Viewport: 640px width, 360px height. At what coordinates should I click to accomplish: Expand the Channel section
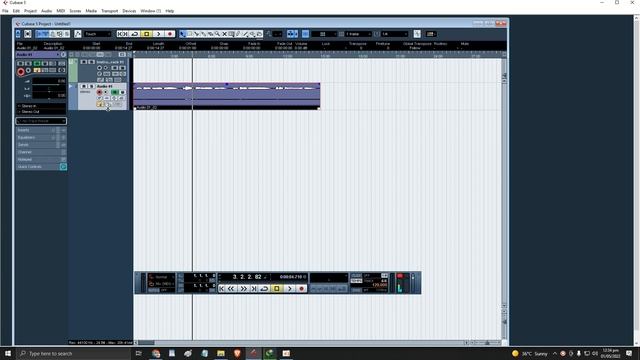click(41, 152)
